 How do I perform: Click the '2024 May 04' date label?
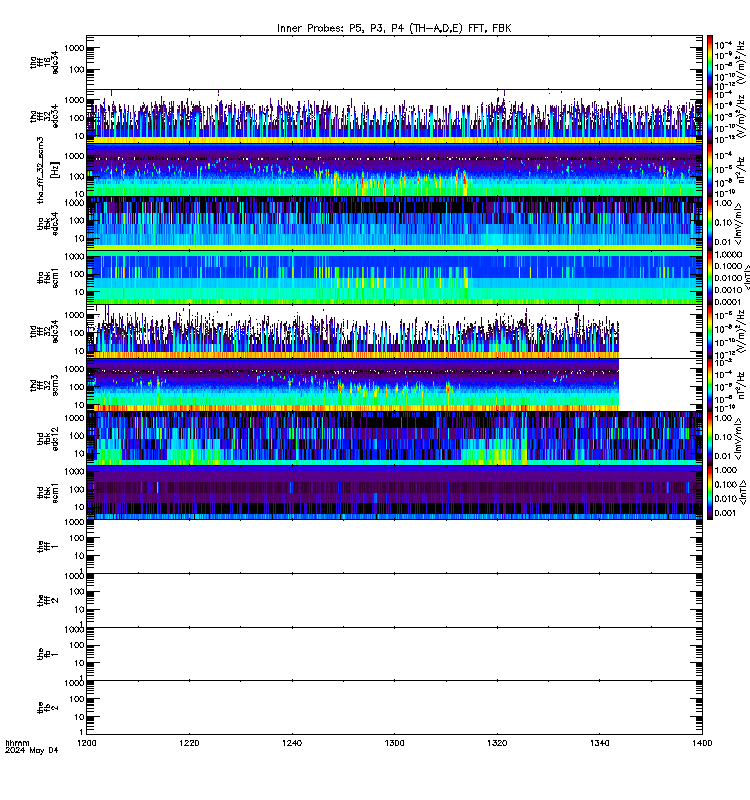[x=32, y=751]
